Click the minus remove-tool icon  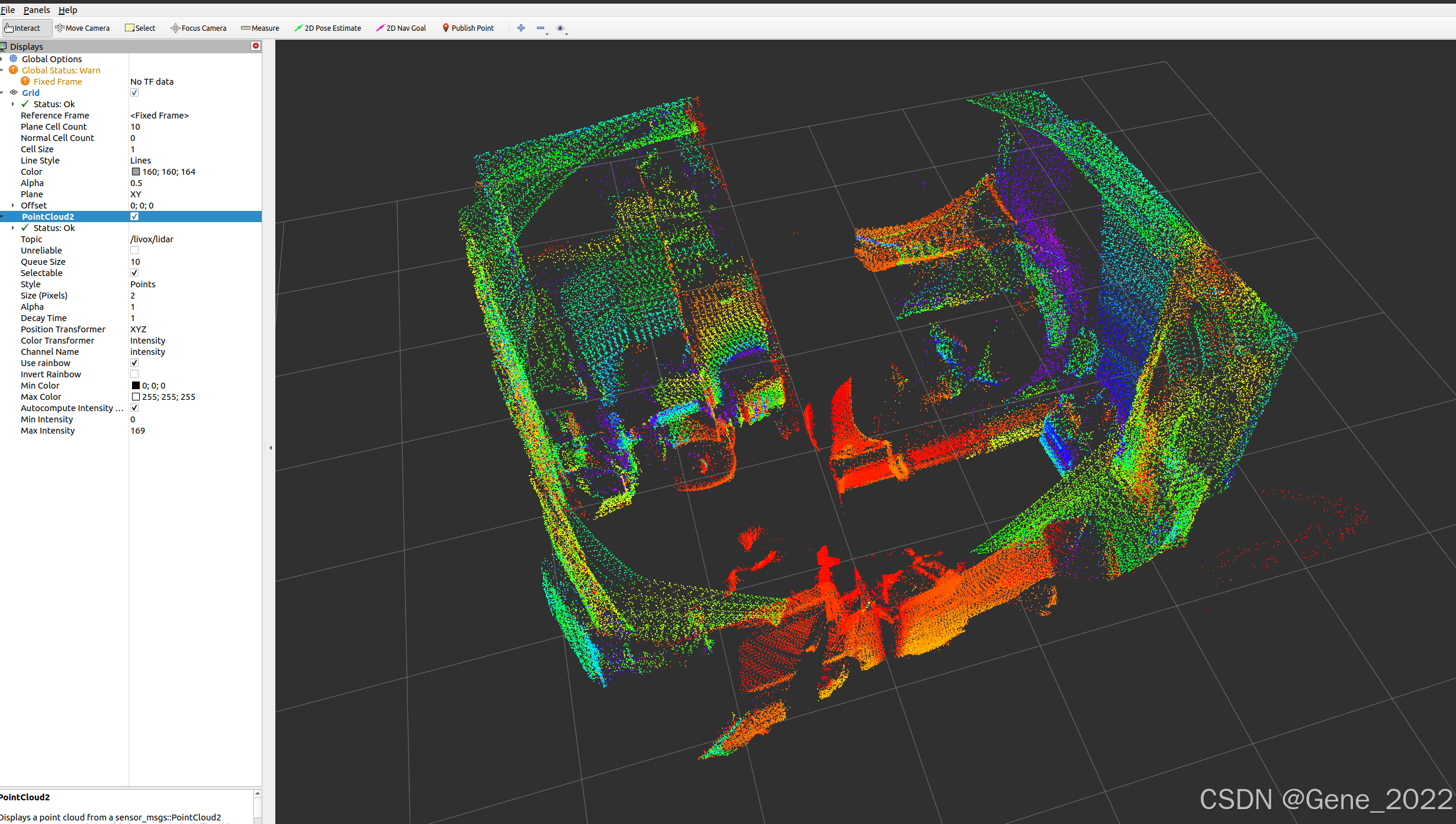tap(541, 28)
